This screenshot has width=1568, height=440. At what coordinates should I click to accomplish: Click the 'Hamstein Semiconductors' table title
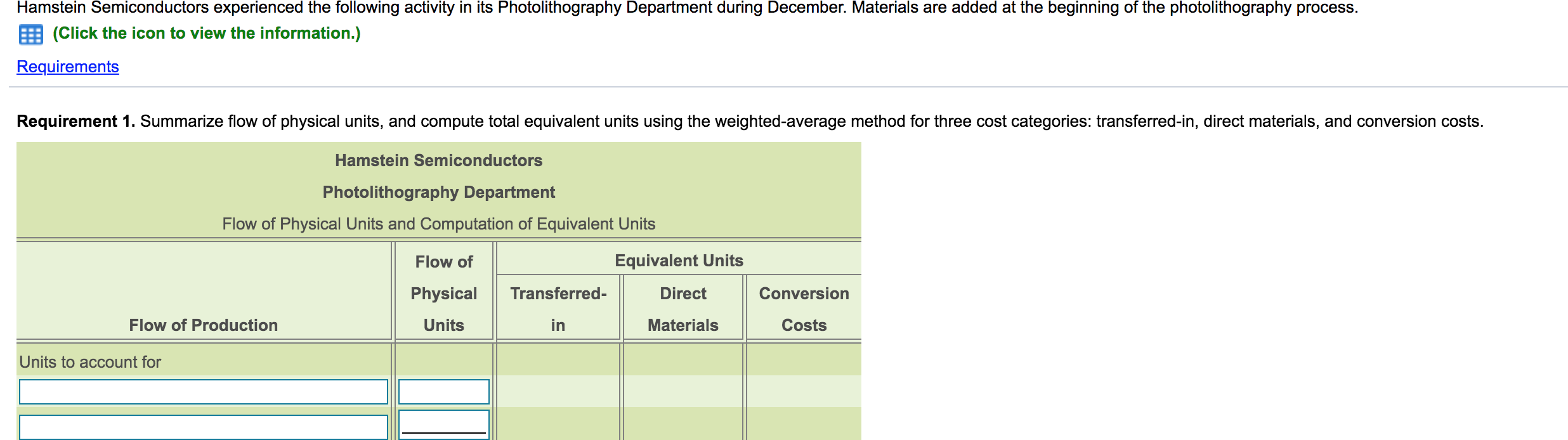pos(439,160)
